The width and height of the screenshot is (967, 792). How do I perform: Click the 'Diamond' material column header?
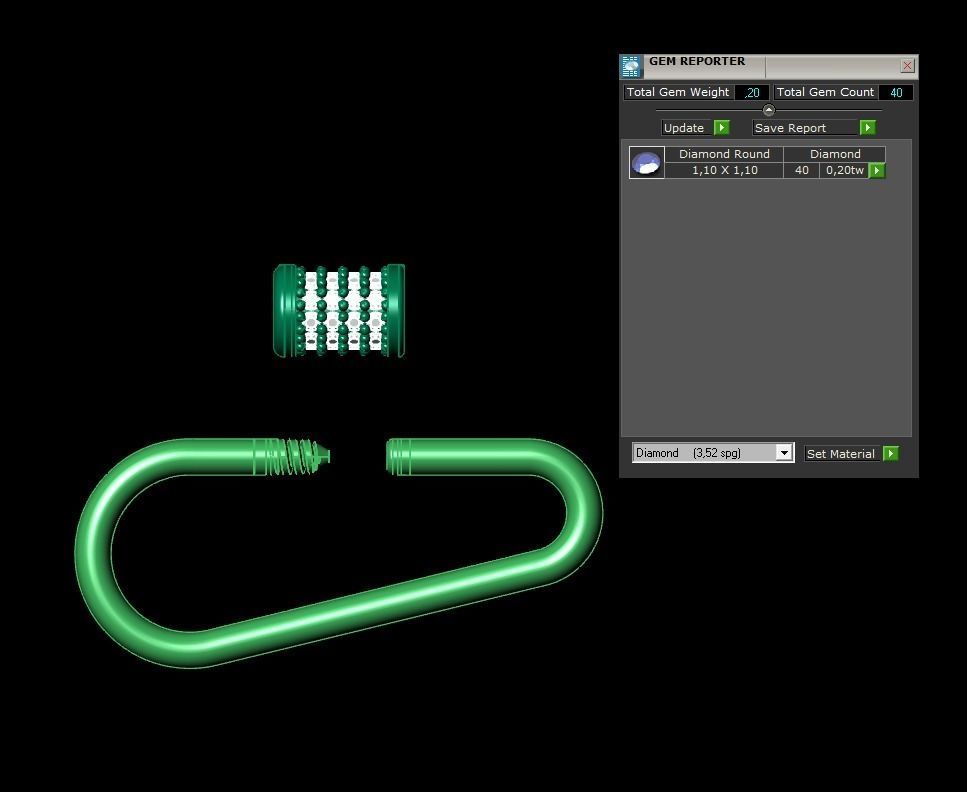tap(835, 154)
